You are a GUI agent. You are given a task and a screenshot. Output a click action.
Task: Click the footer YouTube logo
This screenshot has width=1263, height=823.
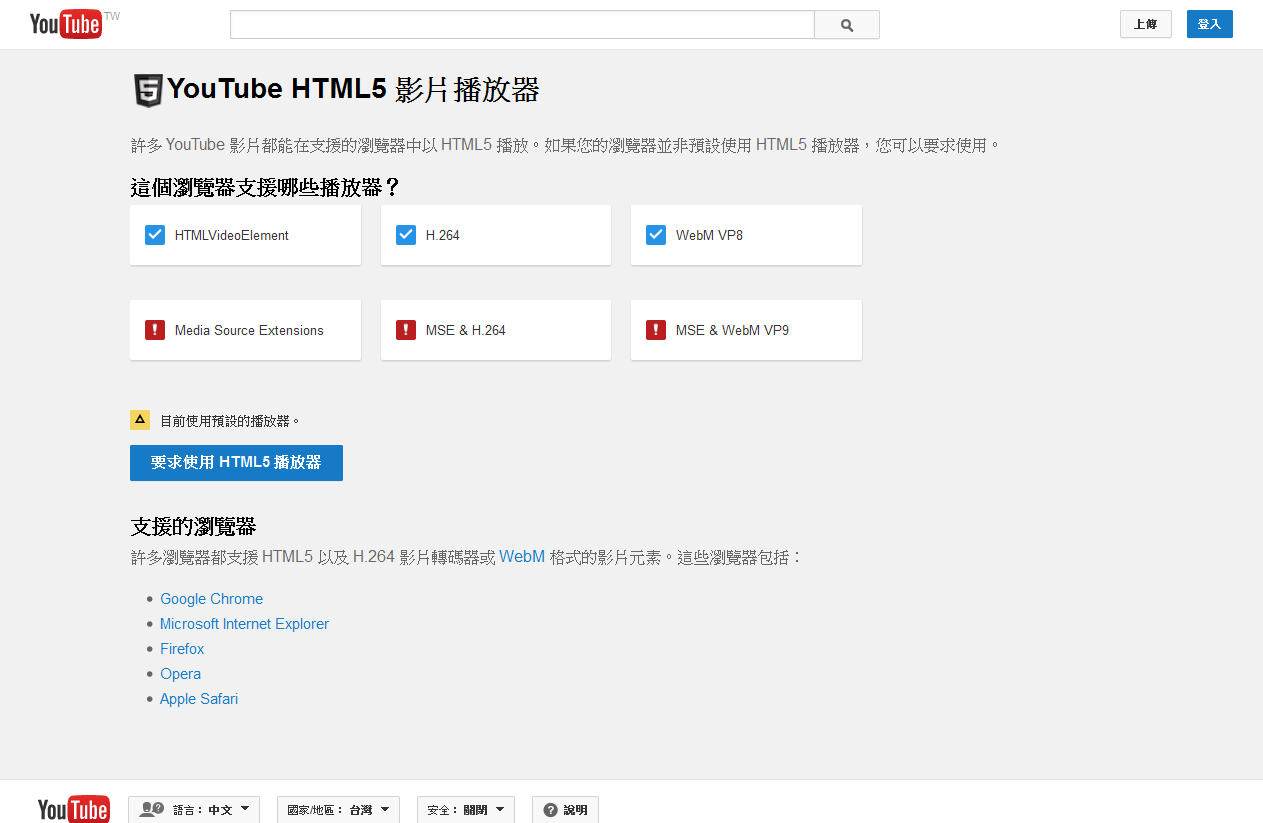click(x=74, y=809)
